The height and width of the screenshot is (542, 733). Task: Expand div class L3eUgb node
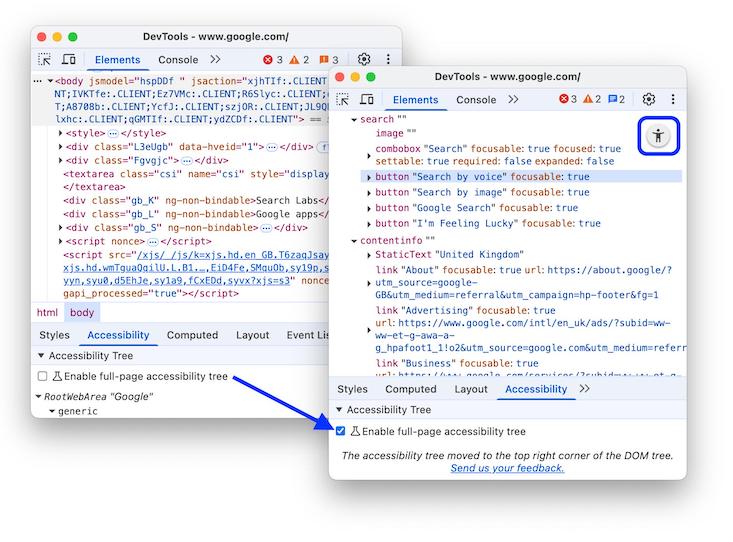click(x=60, y=147)
